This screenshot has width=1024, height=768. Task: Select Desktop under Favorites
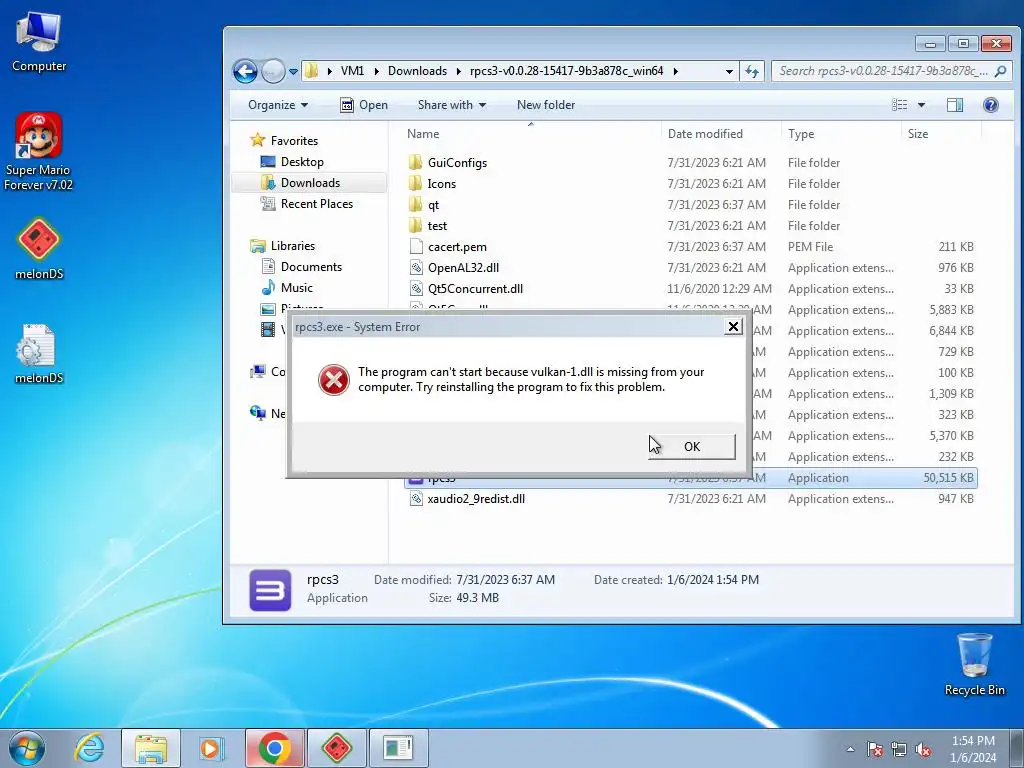point(302,161)
